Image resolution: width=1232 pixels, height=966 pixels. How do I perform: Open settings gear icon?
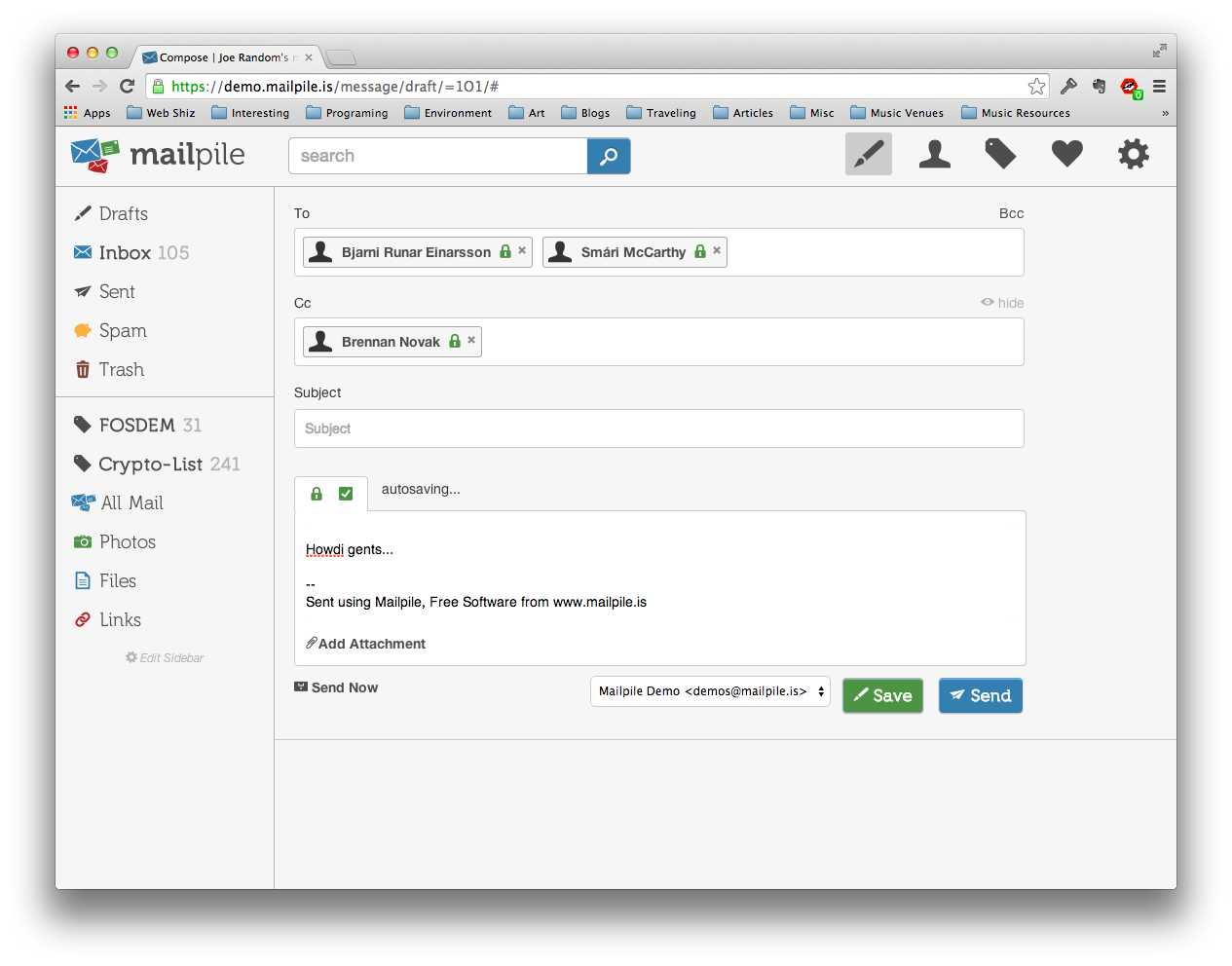click(x=1133, y=155)
